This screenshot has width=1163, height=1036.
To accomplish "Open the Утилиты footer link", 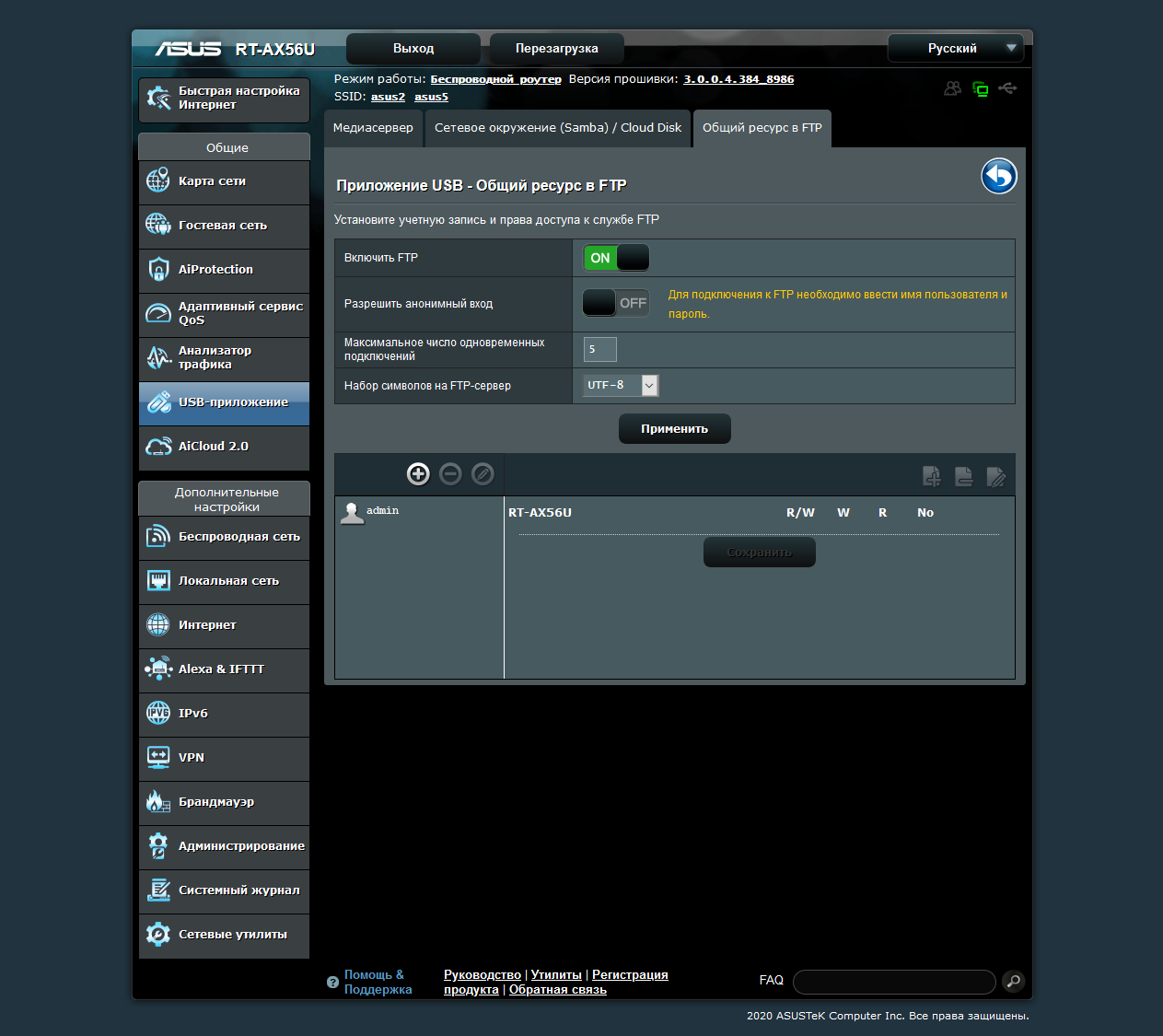I will (x=556, y=974).
